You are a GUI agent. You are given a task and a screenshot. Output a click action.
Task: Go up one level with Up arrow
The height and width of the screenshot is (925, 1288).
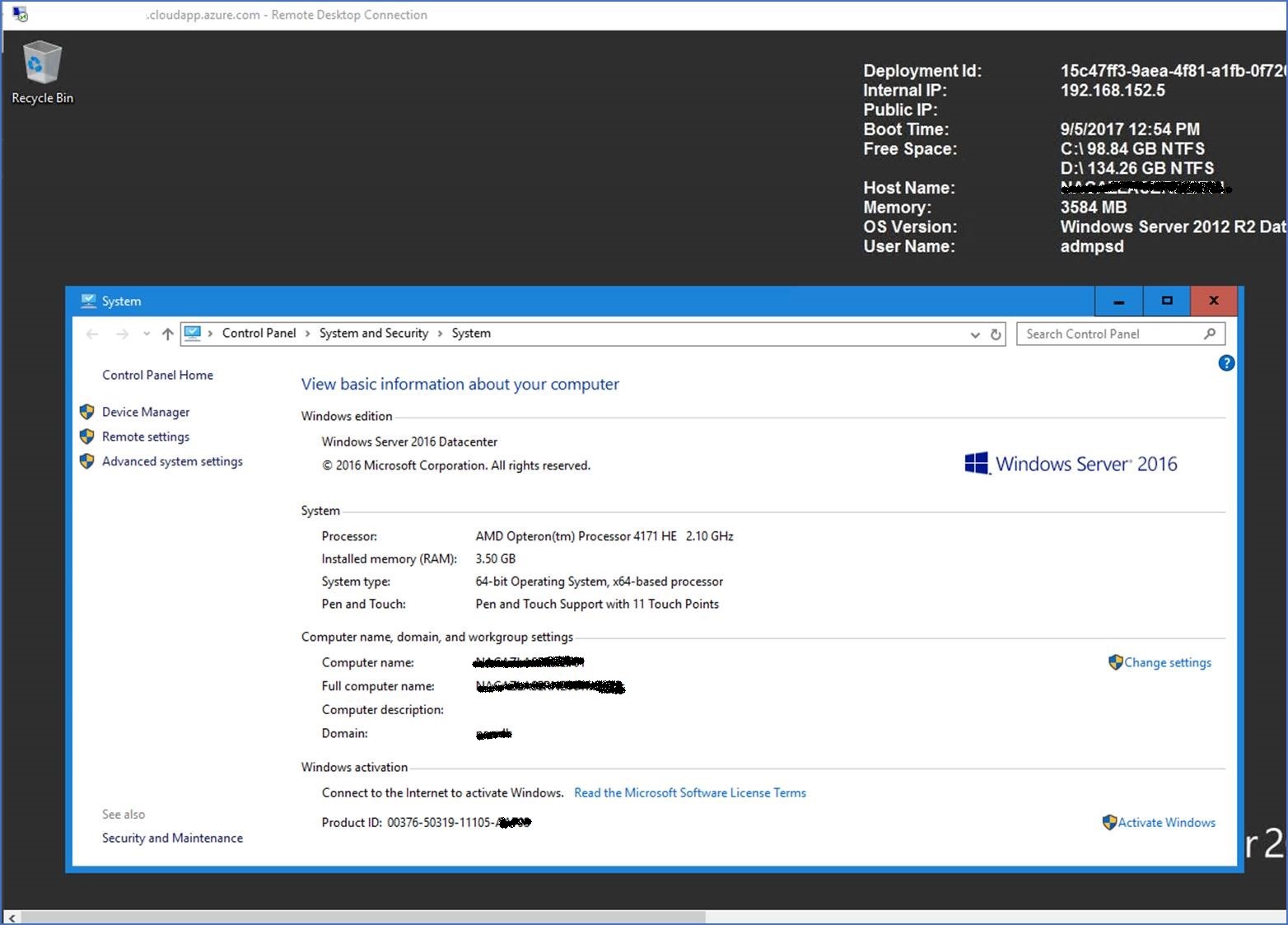click(167, 334)
